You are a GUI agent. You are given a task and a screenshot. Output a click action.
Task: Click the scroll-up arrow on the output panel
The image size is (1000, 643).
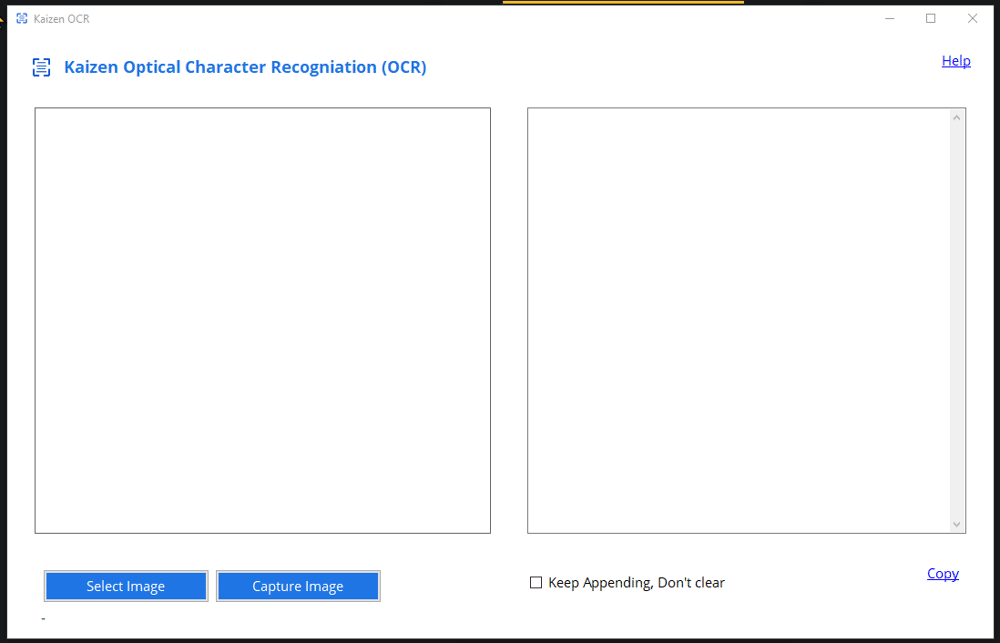(958, 115)
